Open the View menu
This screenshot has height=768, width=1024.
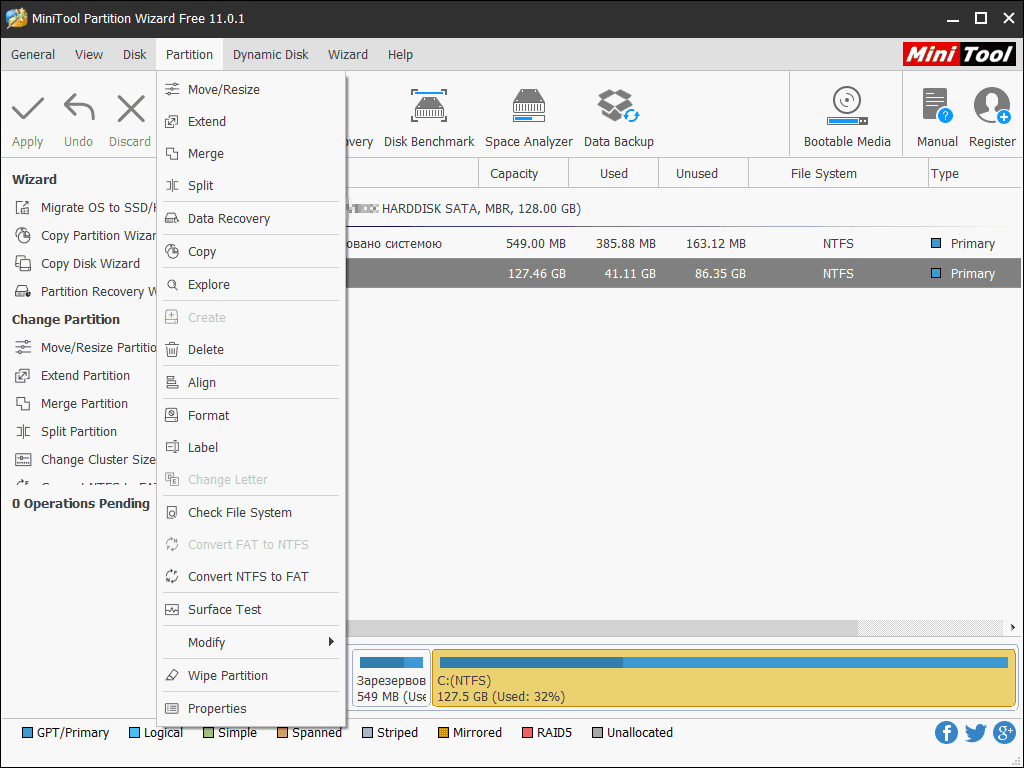[88, 55]
